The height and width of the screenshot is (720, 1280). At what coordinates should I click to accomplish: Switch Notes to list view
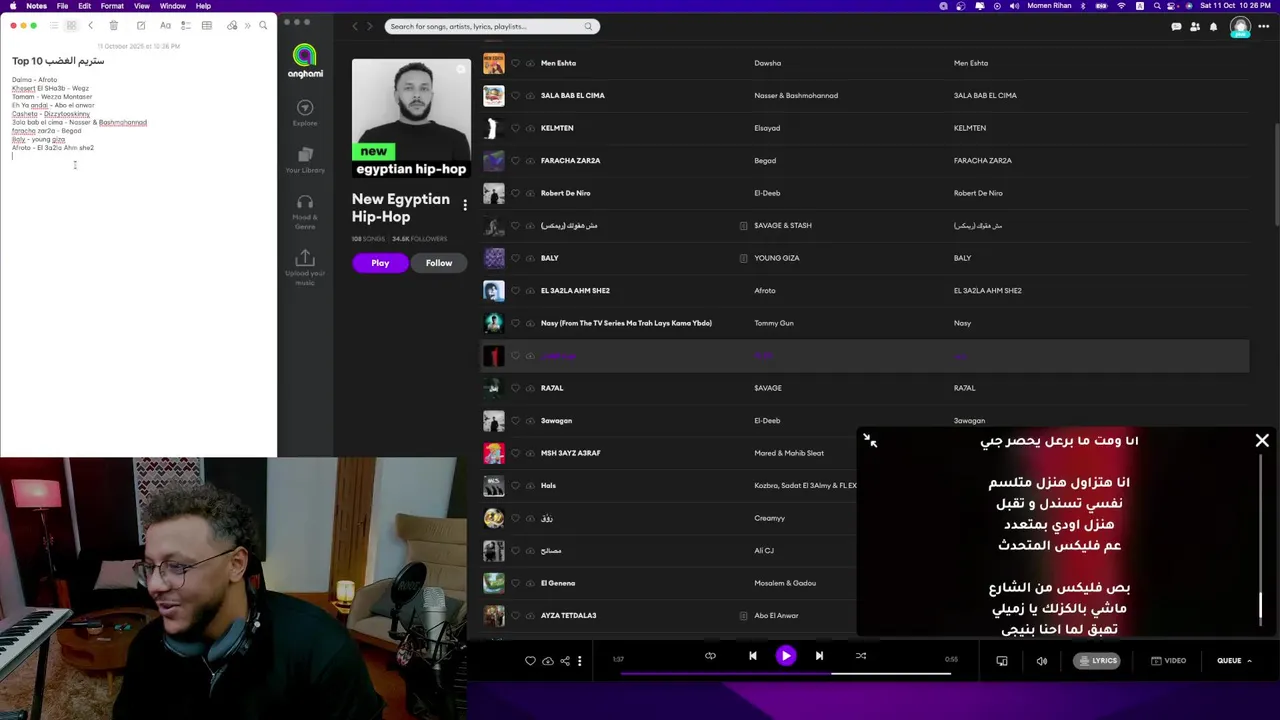(x=52, y=25)
